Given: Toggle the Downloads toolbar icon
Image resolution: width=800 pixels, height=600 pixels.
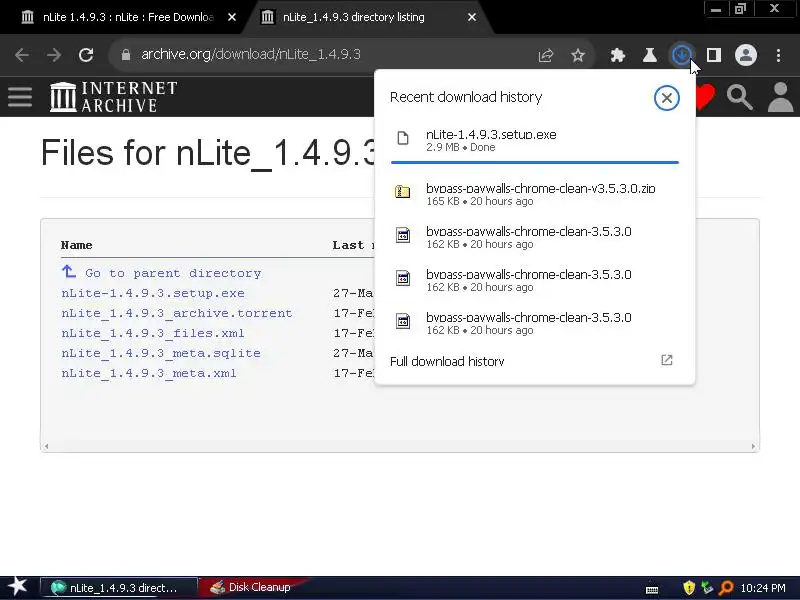Looking at the screenshot, I should [x=682, y=55].
